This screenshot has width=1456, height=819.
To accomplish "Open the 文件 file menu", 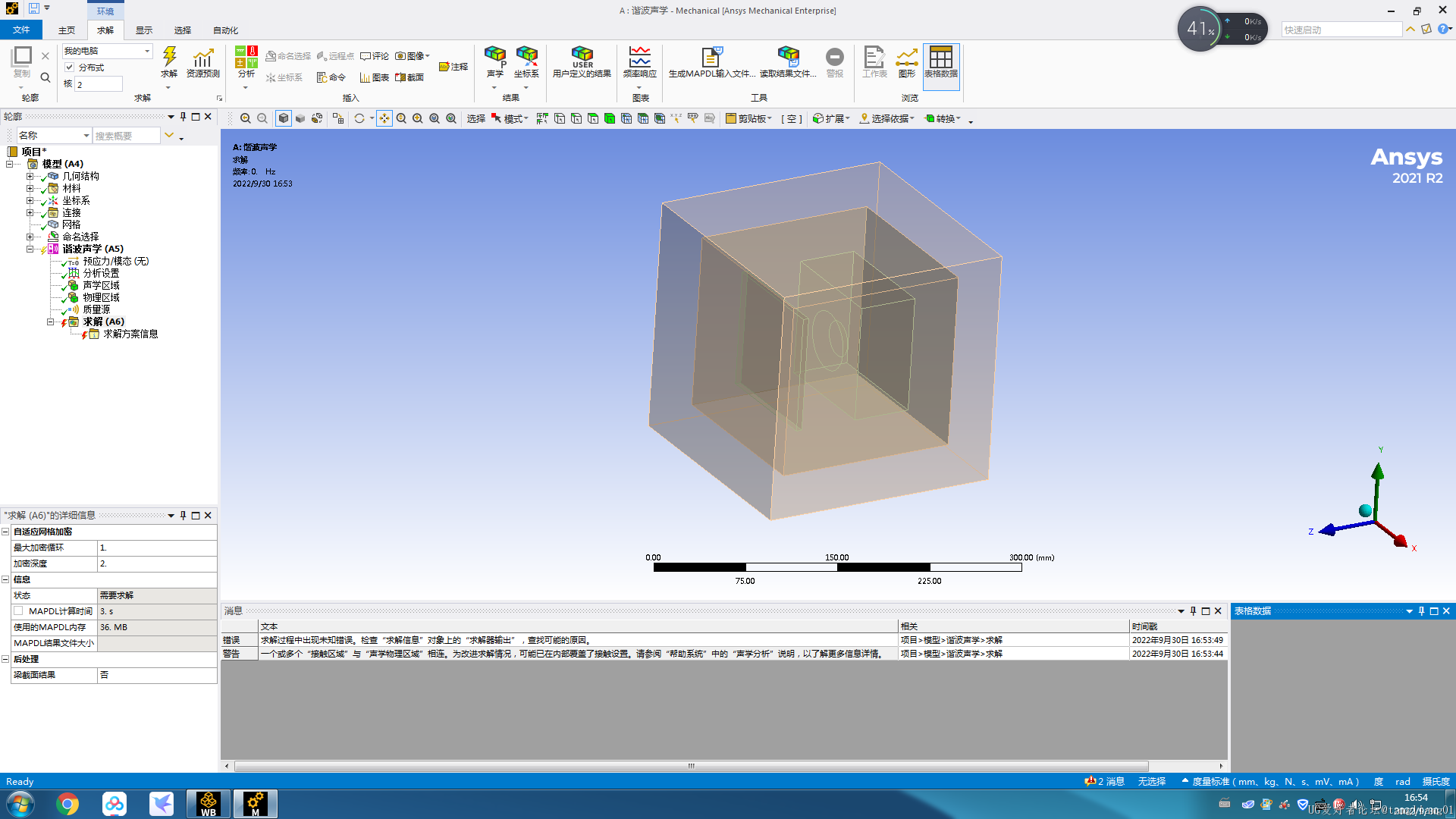I will pyautogui.click(x=21, y=30).
